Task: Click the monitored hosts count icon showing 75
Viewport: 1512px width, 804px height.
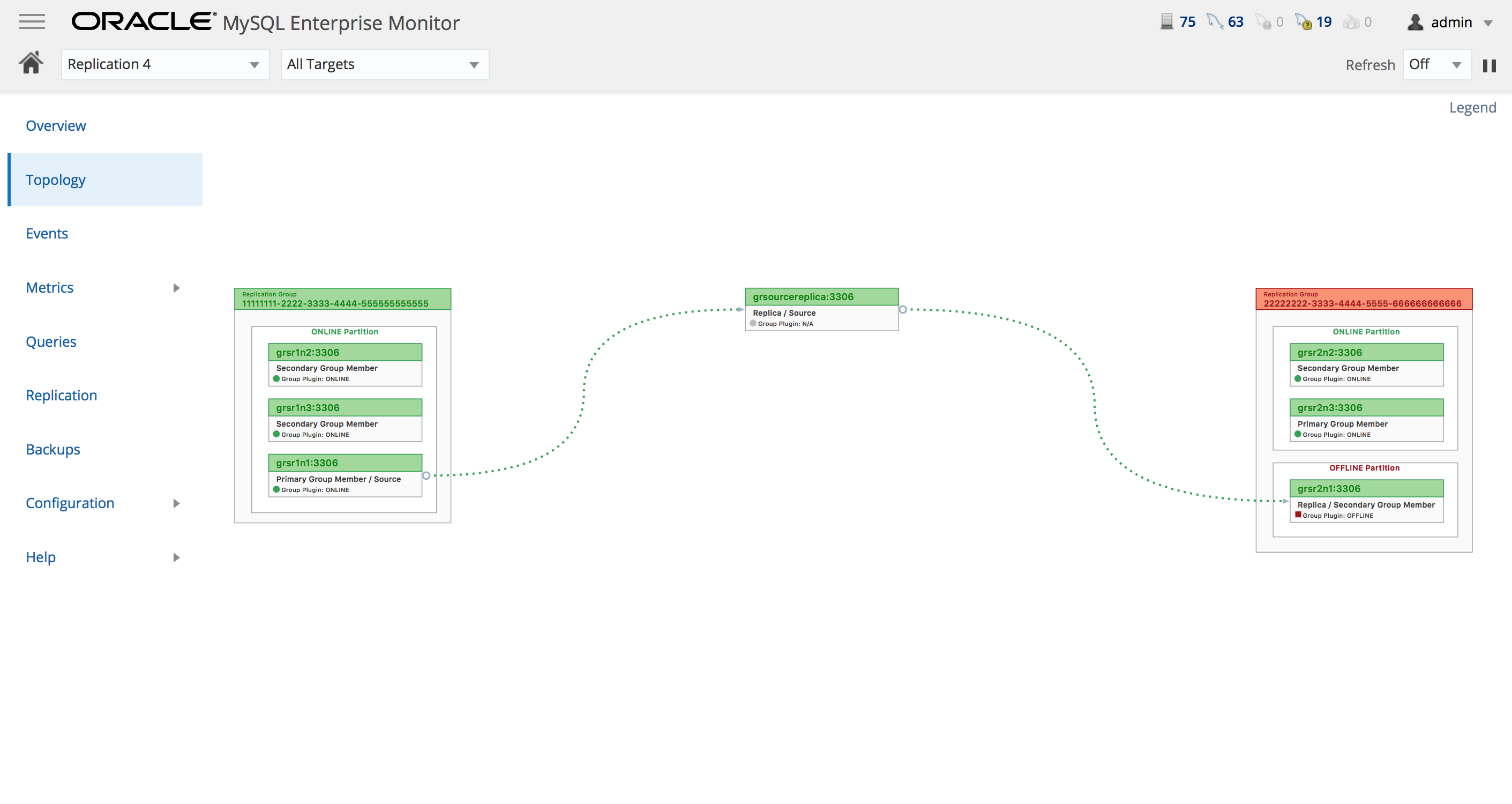Action: point(1166,22)
